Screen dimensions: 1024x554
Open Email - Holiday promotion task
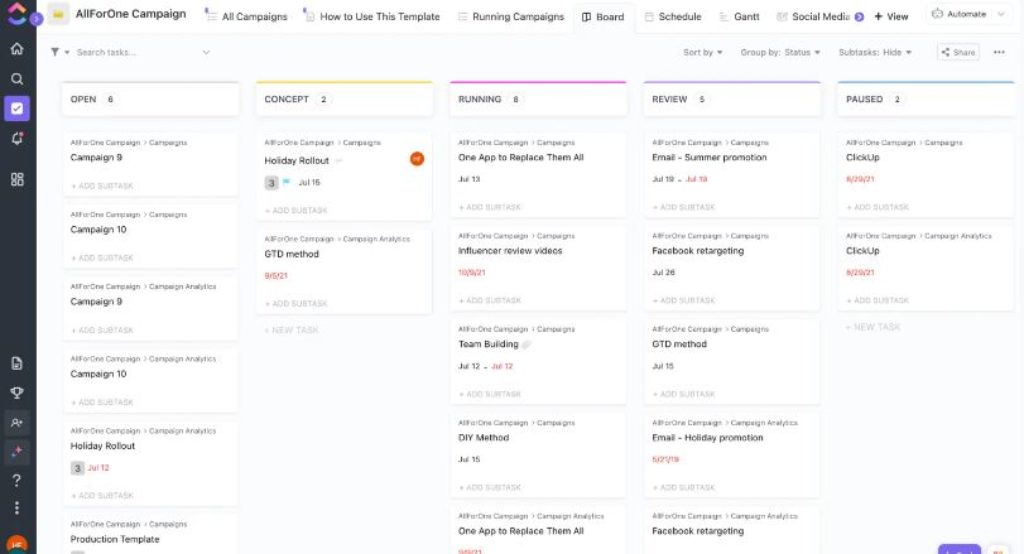point(707,438)
